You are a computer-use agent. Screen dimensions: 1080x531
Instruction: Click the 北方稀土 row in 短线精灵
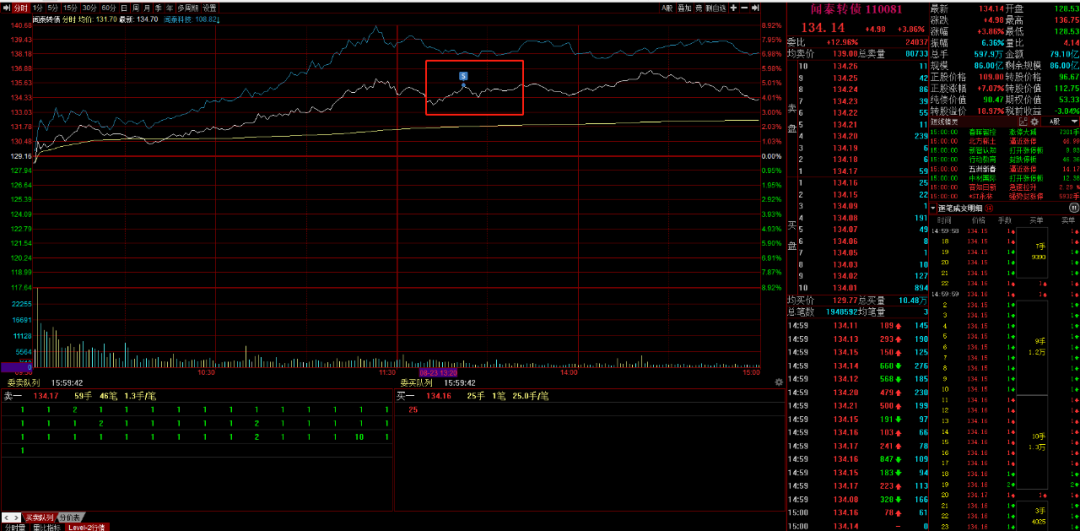click(x=1003, y=140)
